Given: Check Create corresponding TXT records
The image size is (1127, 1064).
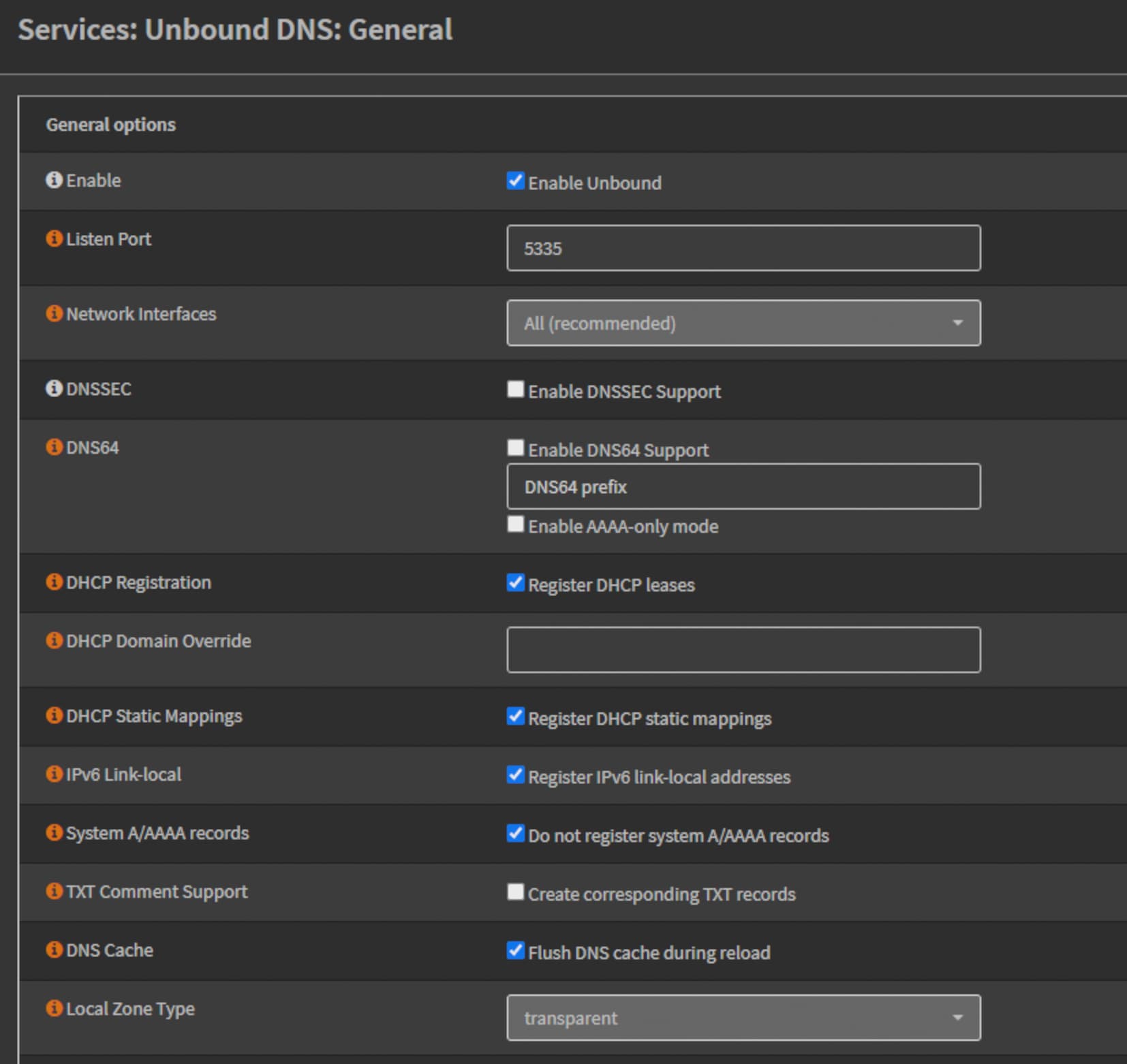Looking at the screenshot, I should tap(516, 892).
